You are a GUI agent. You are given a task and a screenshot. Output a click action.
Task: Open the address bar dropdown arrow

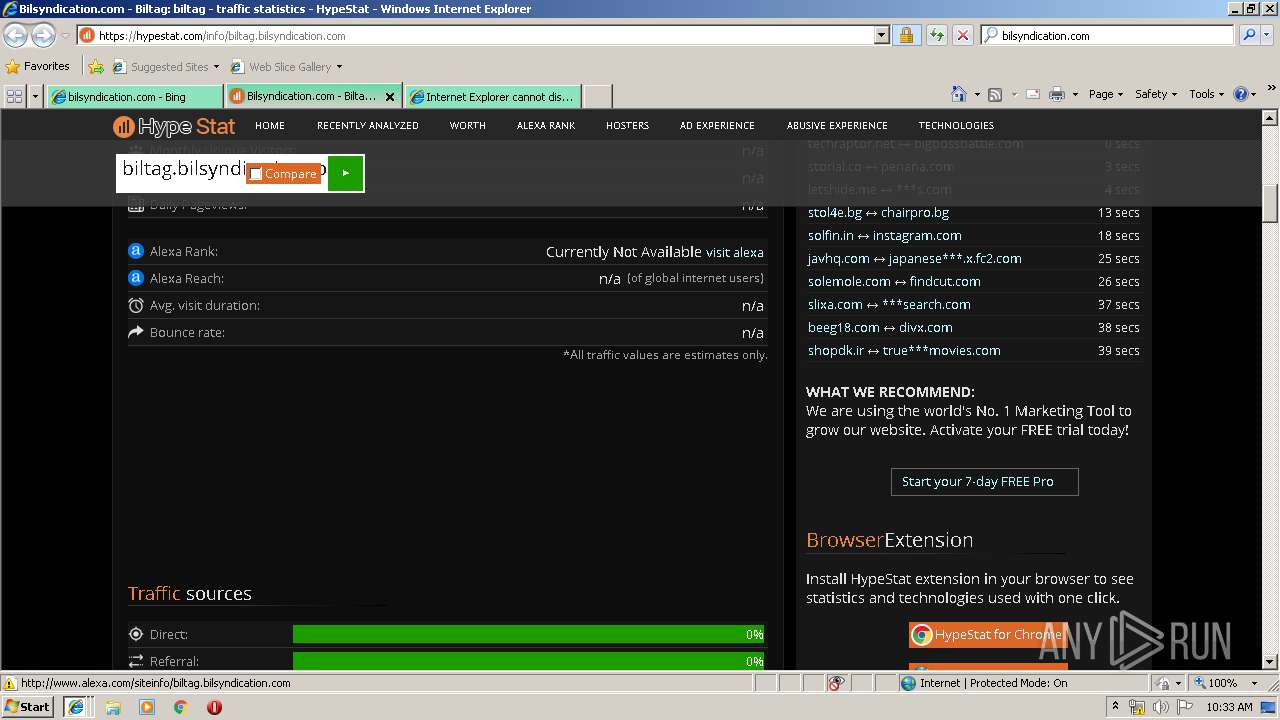pyautogui.click(x=881, y=35)
